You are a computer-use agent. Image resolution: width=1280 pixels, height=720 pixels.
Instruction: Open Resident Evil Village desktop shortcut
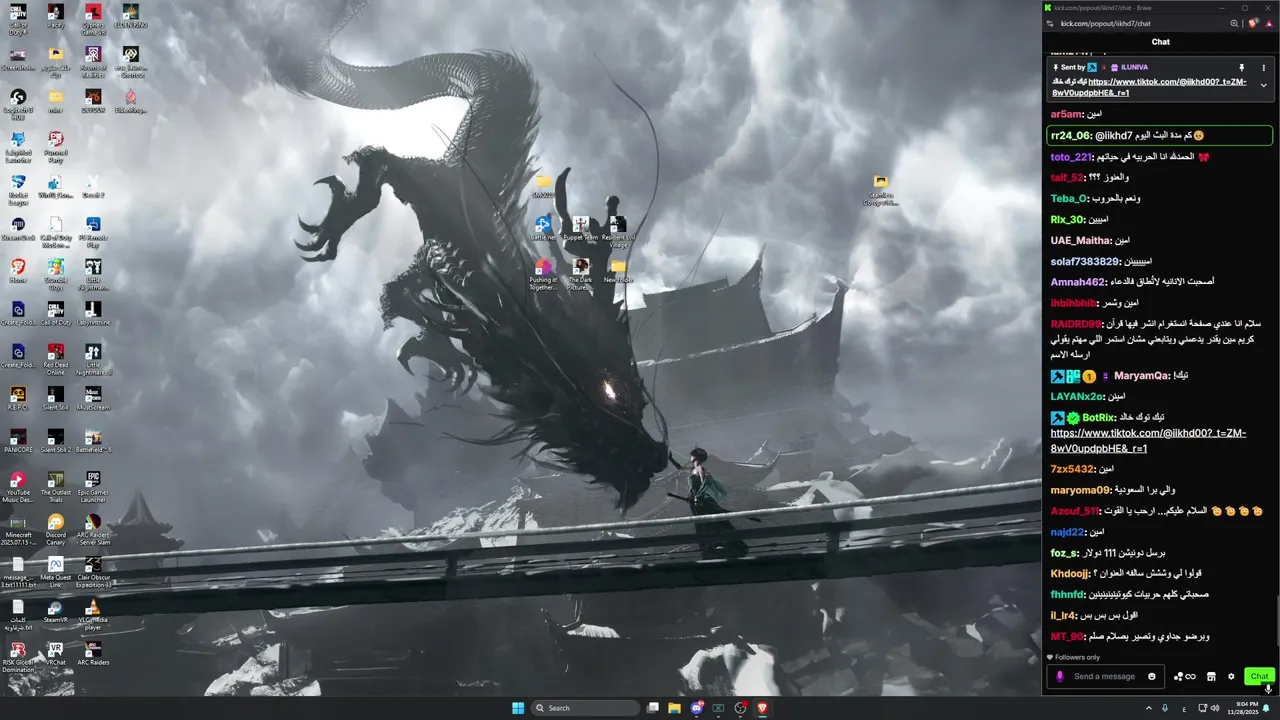coord(618,231)
